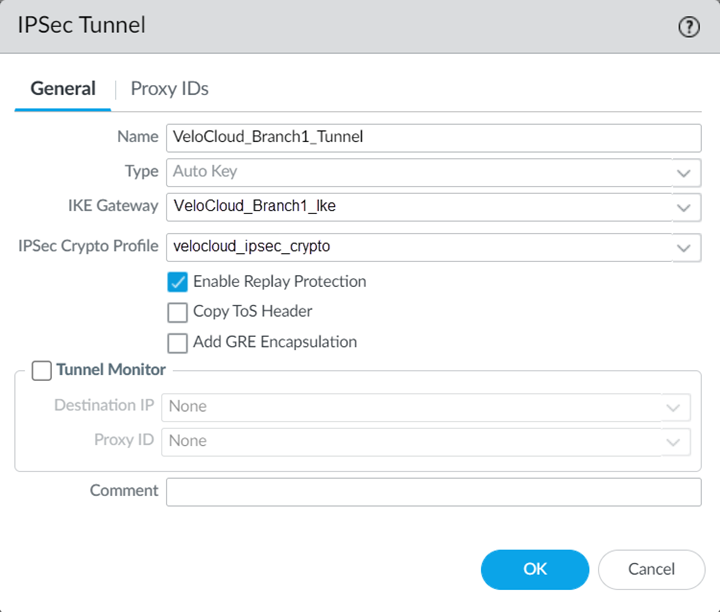
Task: Click the IPSec Crypto Profile chevron arrow
Action: (684, 247)
